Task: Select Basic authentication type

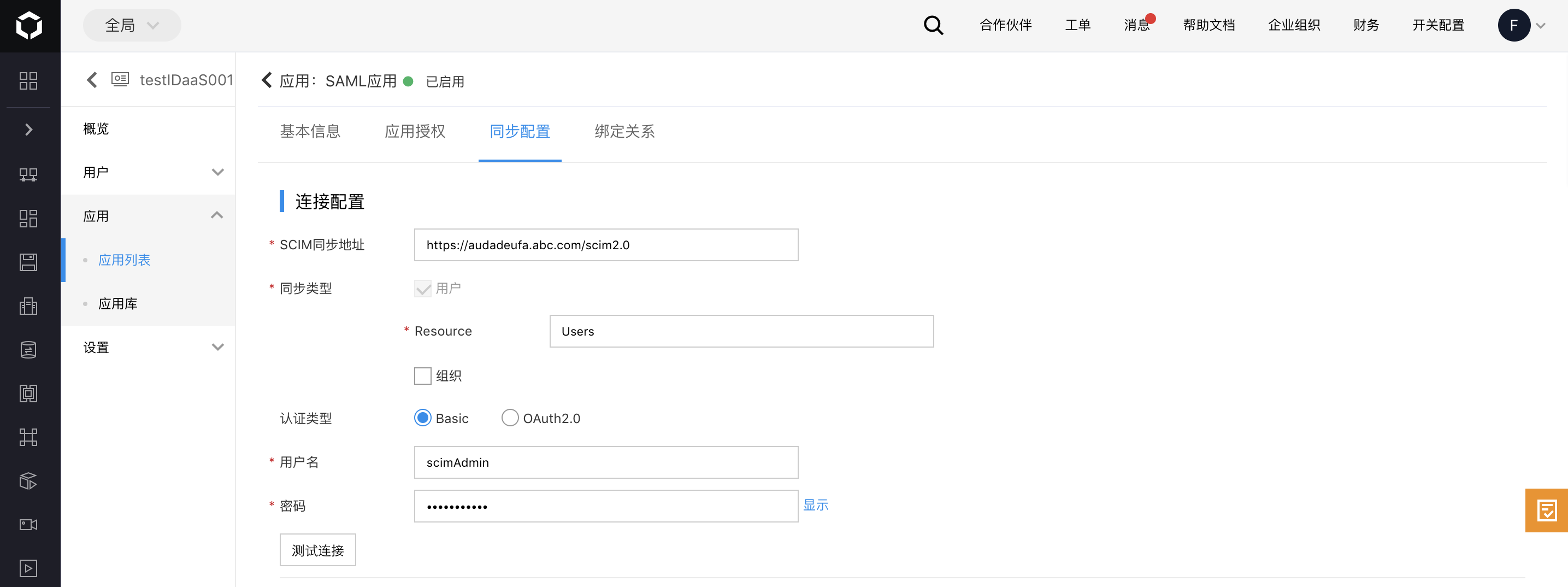Action: pyautogui.click(x=422, y=418)
